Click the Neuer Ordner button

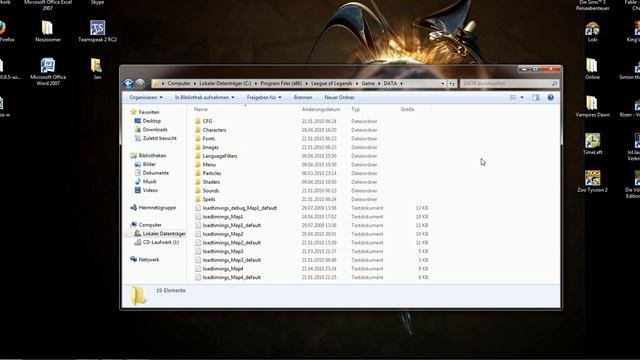click(x=339, y=98)
